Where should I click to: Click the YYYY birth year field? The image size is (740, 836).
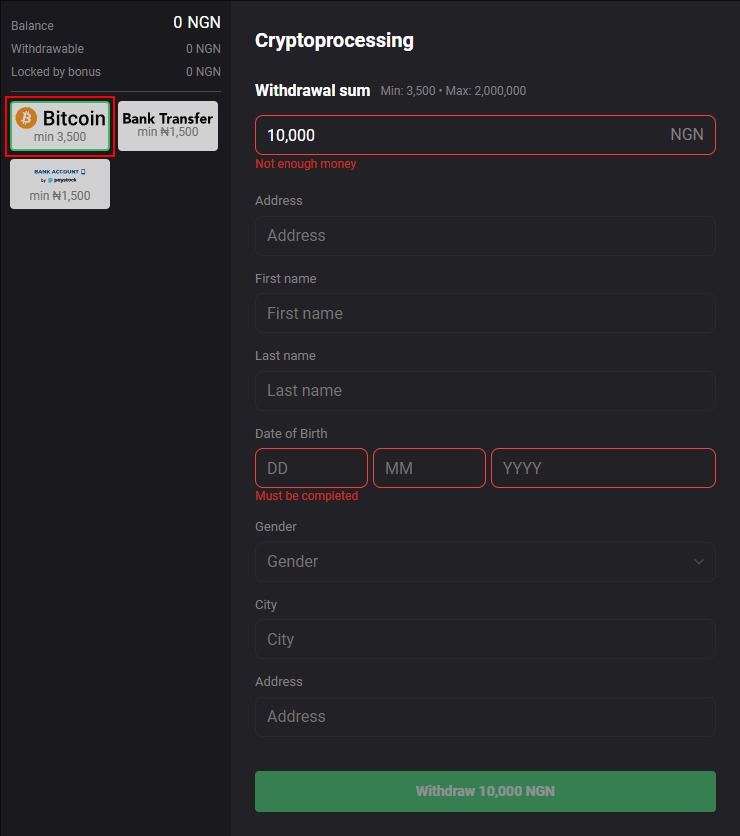click(603, 468)
